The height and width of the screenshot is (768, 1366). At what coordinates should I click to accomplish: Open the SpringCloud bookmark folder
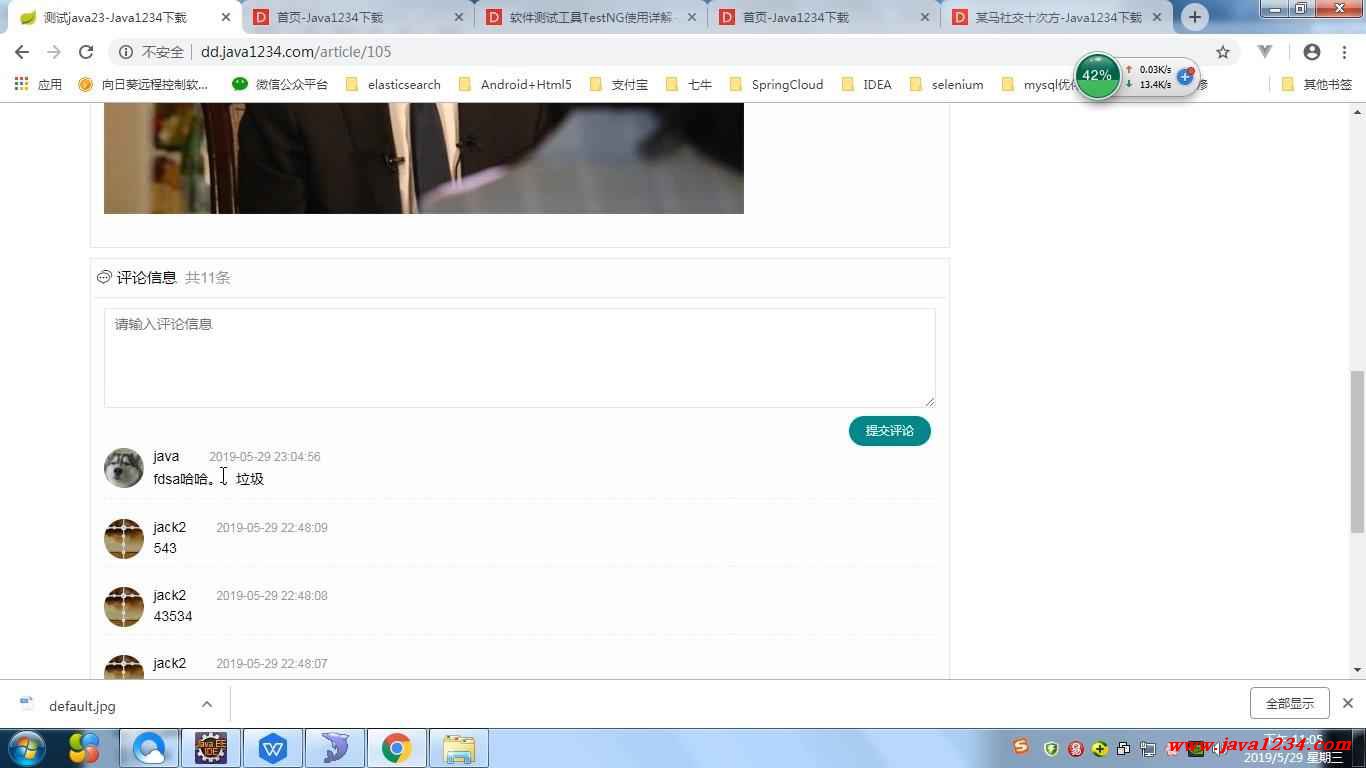tap(777, 84)
